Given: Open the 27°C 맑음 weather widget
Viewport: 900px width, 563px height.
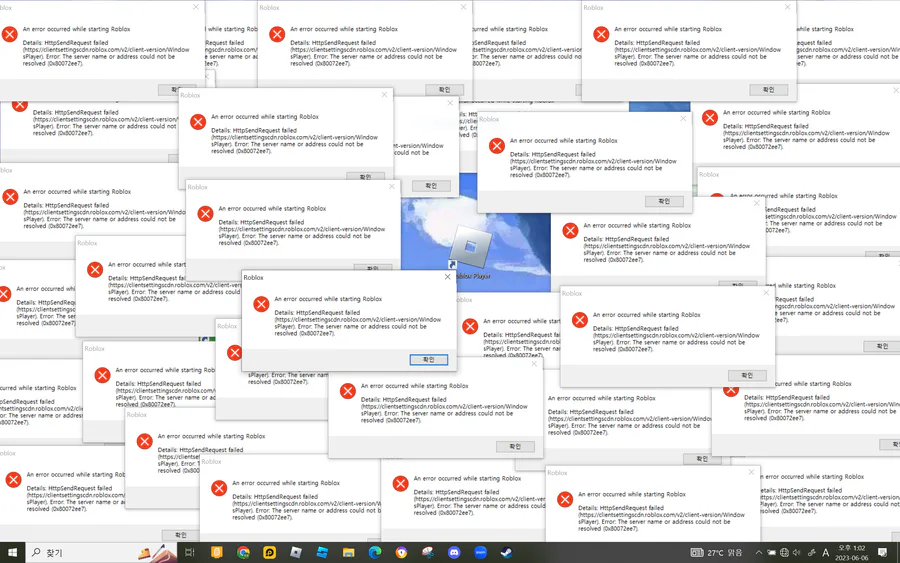Looking at the screenshot, I should point(716,553).
